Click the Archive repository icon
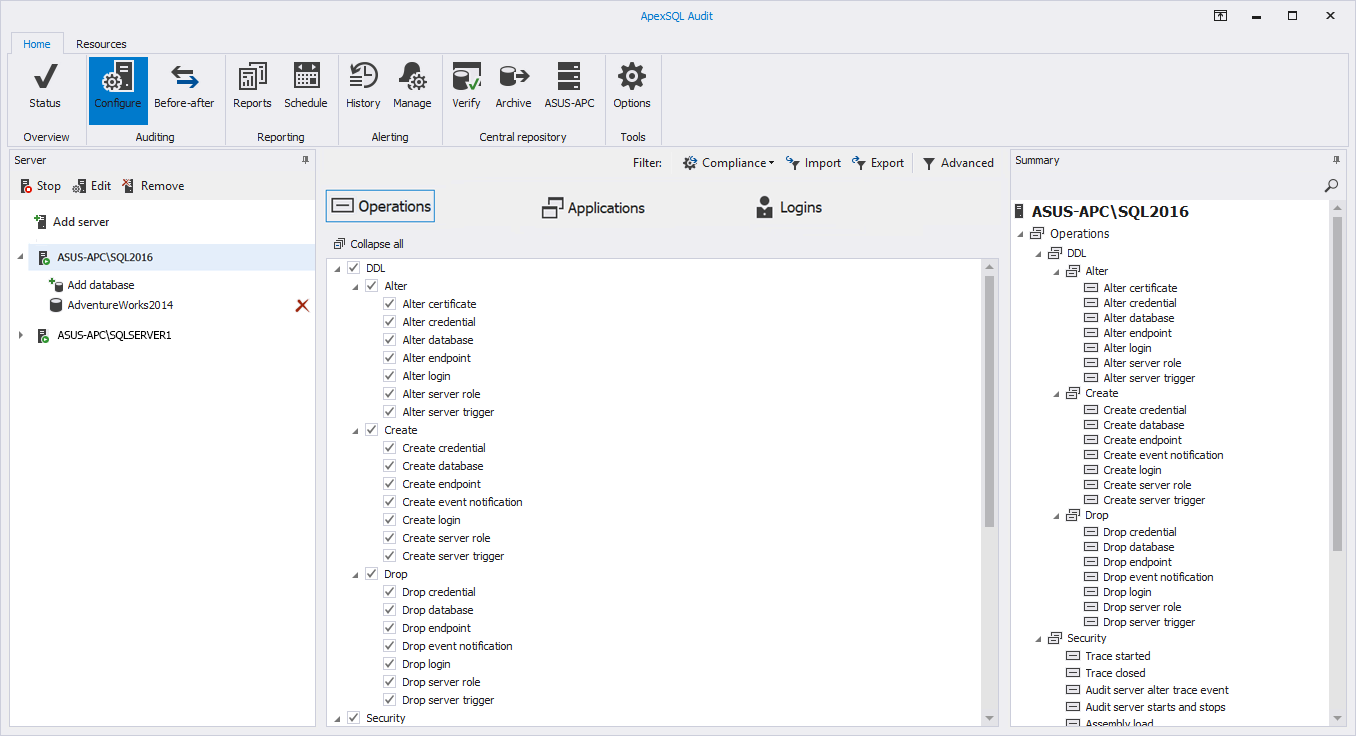The width and height of the screenshot is (1358, 736). 513,87
